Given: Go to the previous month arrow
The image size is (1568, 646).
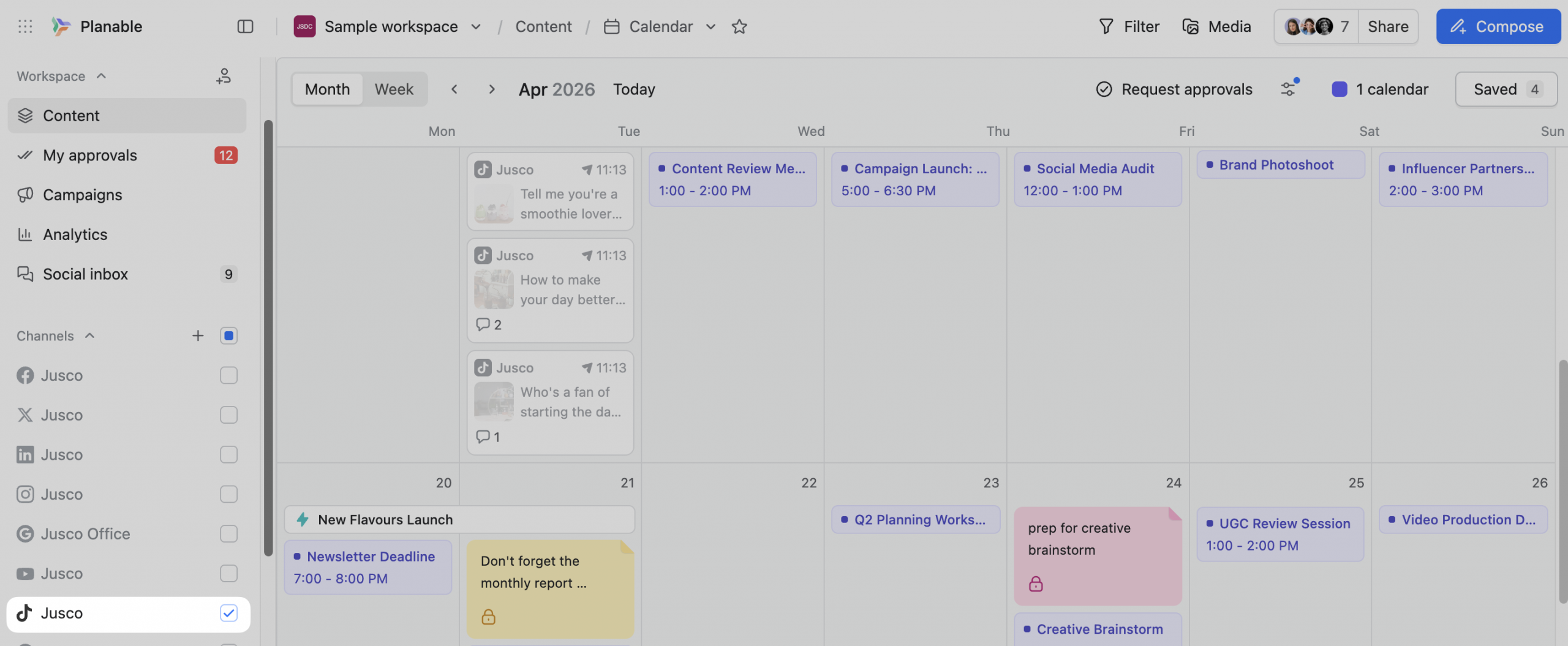Looking at the screenshot, I should tap(454, 89).
